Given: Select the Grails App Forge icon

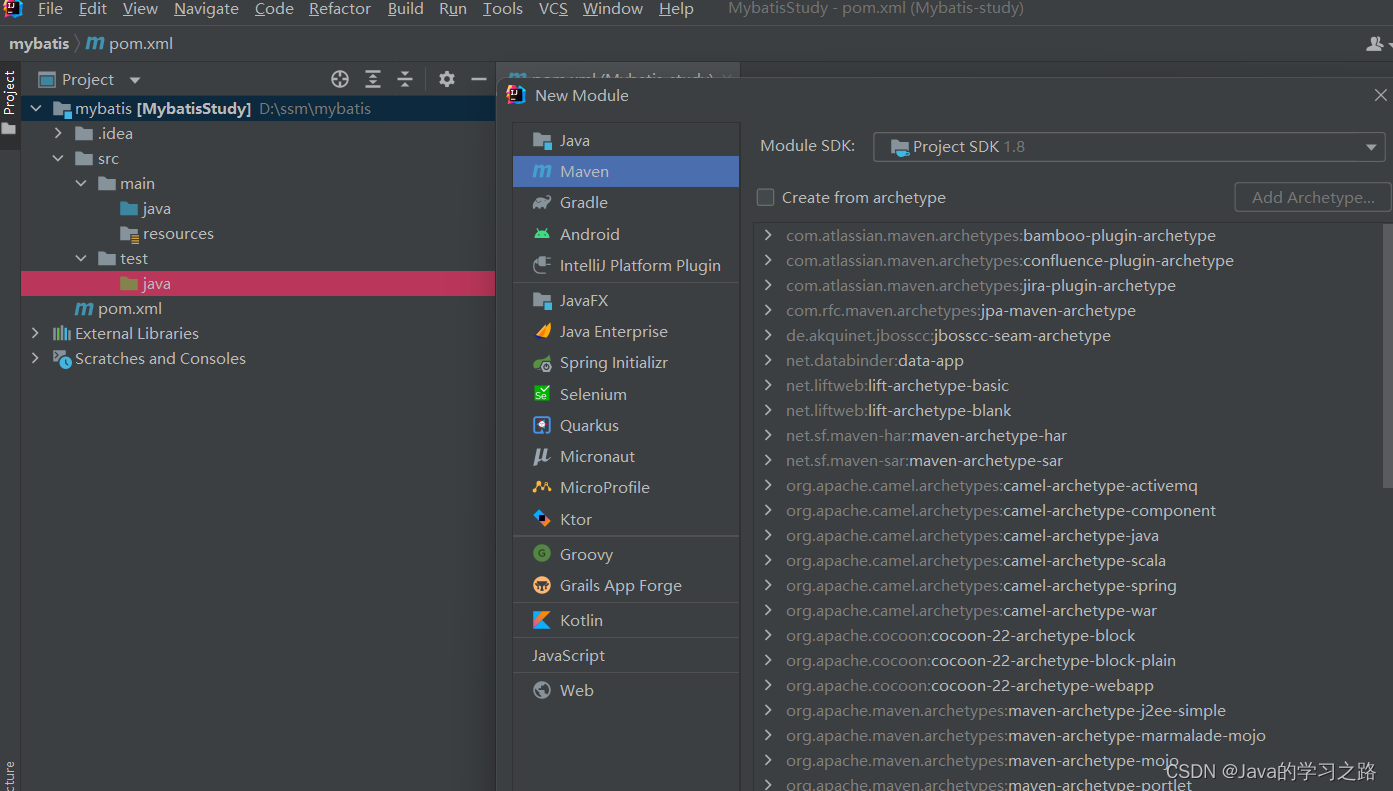Looking at the screenshot, I should coord(542,585).
